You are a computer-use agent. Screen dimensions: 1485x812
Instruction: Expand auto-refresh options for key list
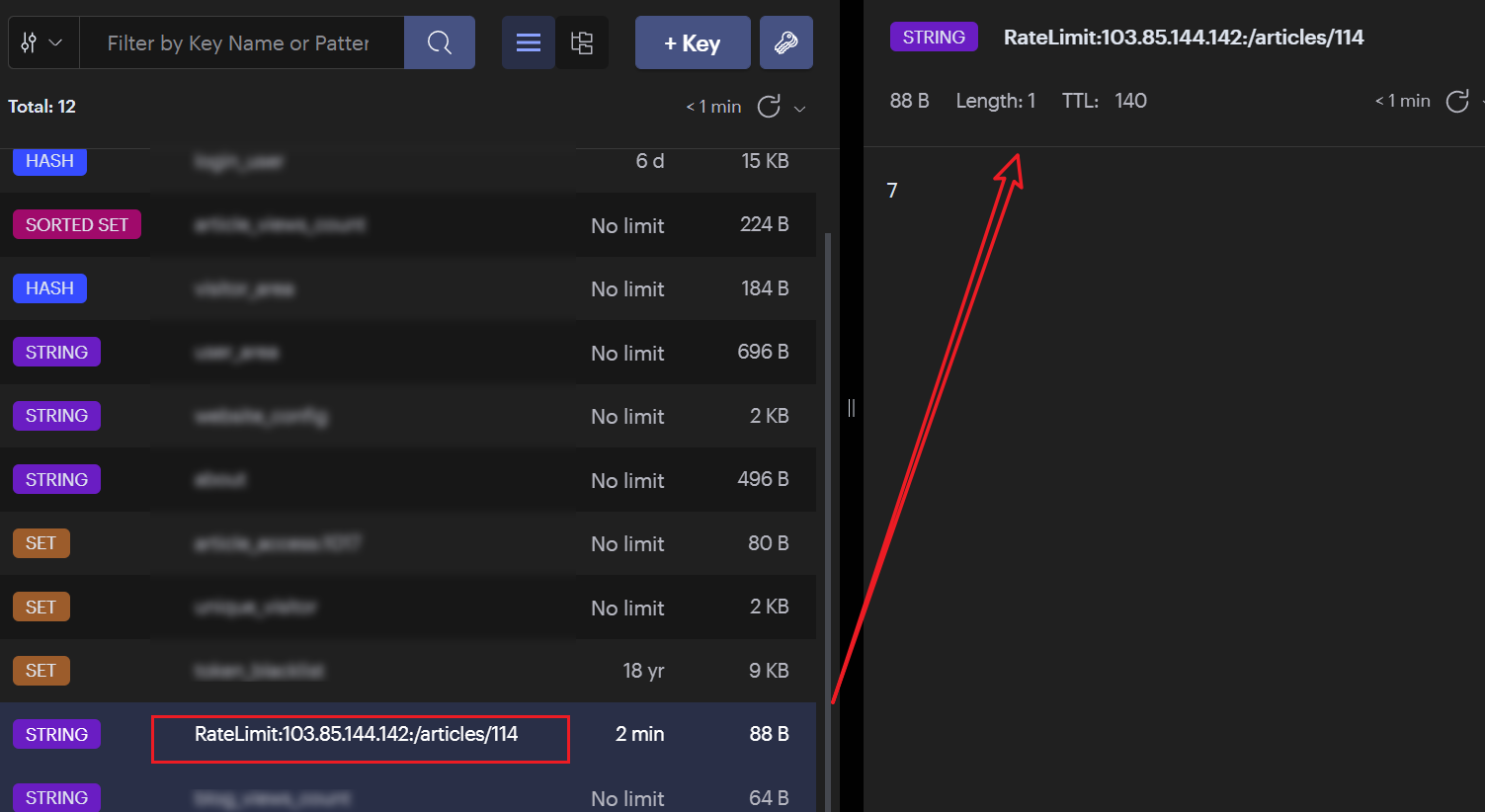(x=800, y=109)
